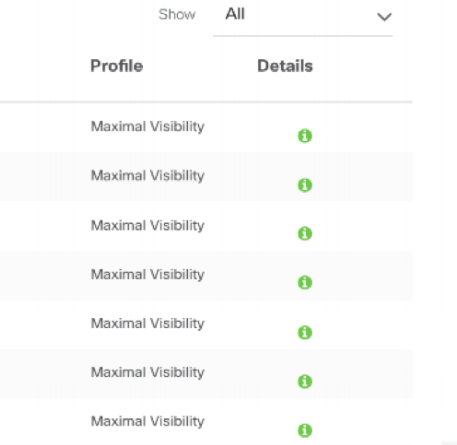
Task: Open details info icon in fifth row
Action: [x=305, y=332]
